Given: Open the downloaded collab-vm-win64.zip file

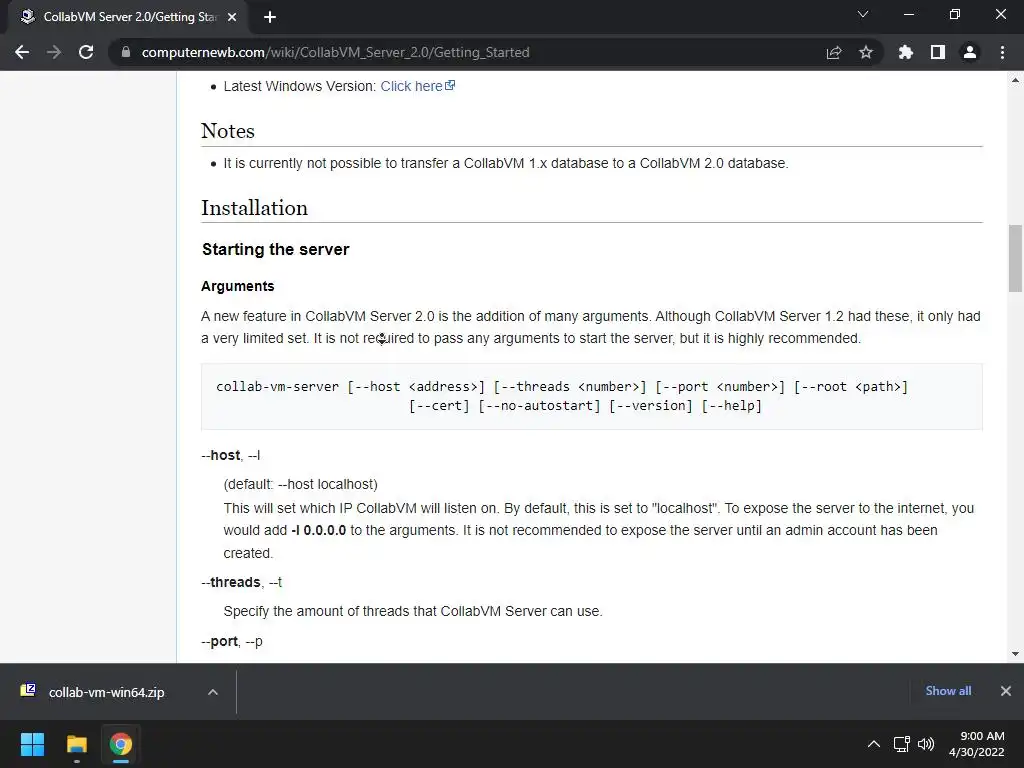Looking at the screenshot, I should (106, 692).
